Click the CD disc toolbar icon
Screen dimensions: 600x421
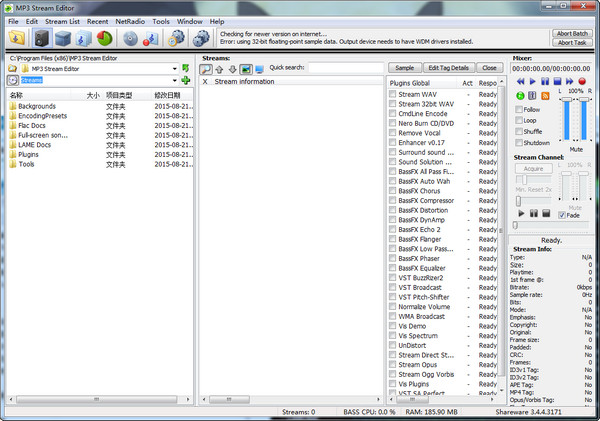[x=130, y=38]
